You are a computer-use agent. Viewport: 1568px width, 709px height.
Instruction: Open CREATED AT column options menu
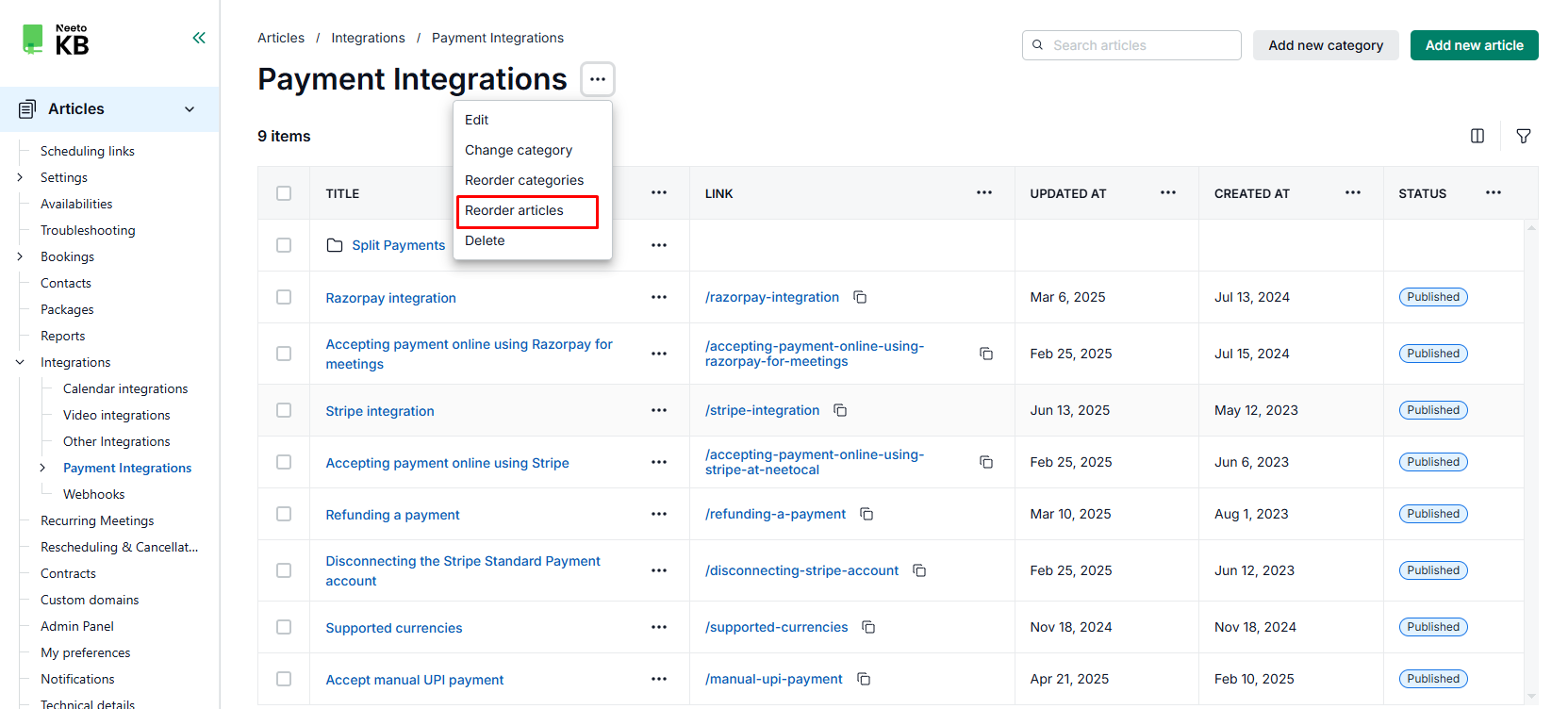pyautogui.click(x=1353, y=192)
